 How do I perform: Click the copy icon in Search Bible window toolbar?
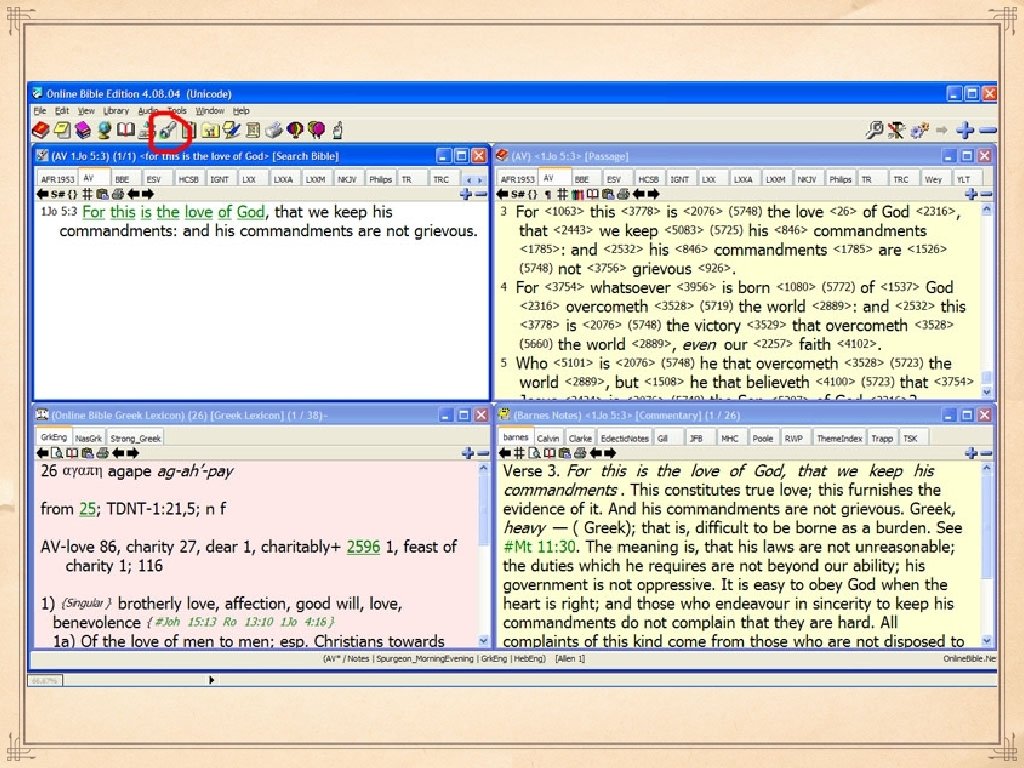(x=102, y=194)
